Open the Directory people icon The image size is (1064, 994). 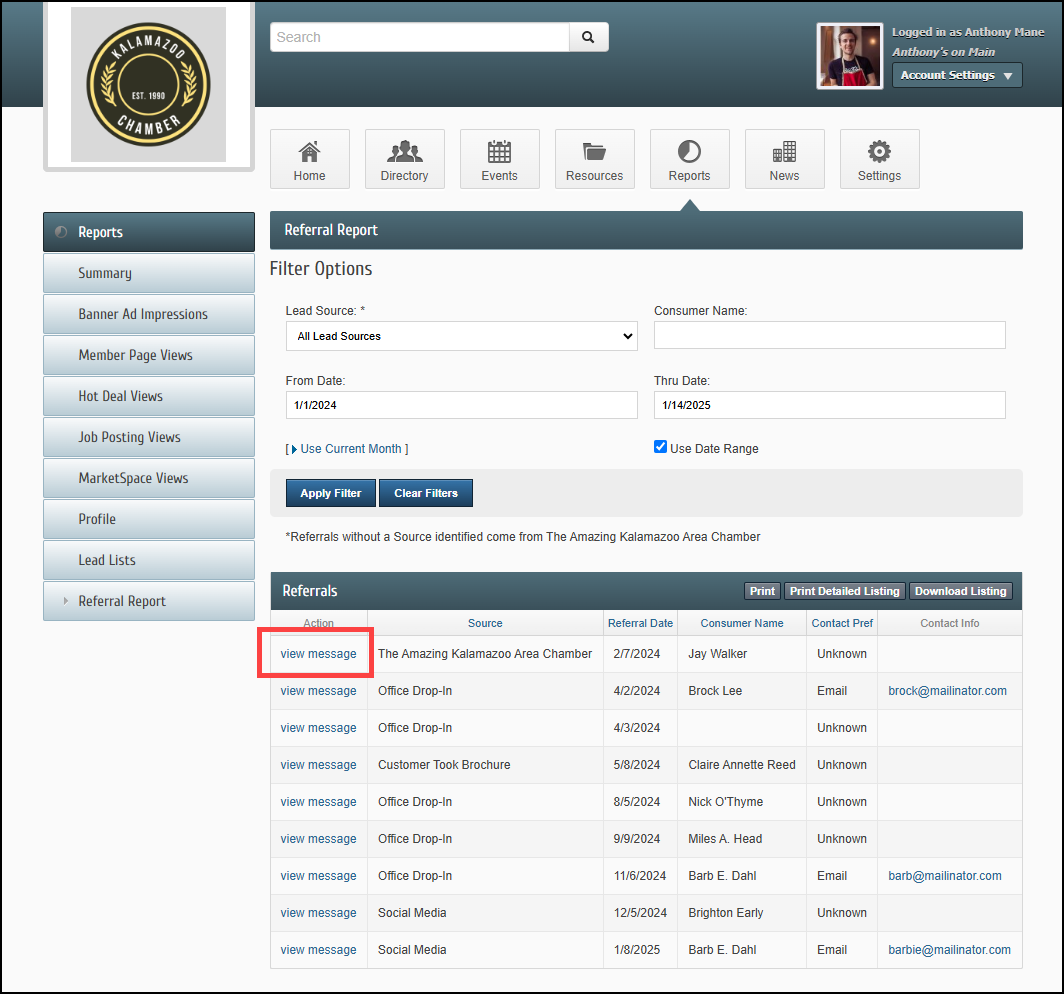pos(404,152)
